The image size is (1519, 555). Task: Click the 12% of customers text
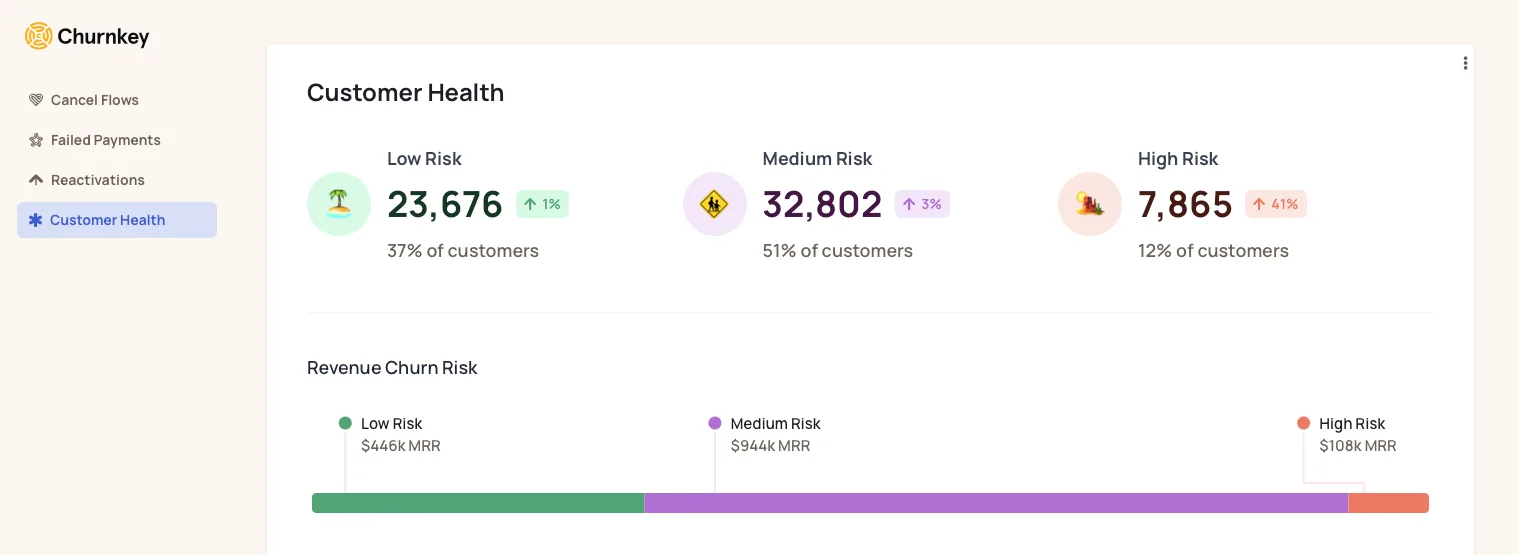click(x=1213, y=251)
